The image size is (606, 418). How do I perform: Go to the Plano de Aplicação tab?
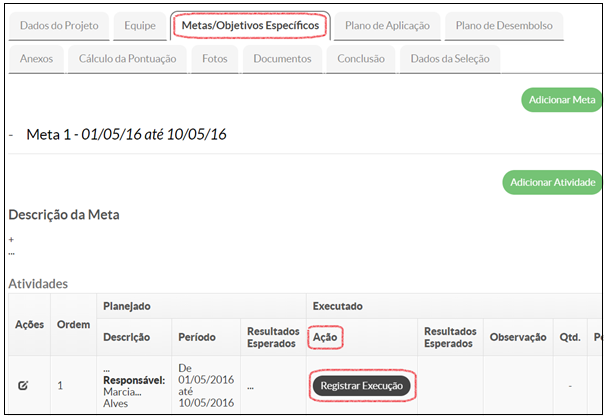[387, 25]
